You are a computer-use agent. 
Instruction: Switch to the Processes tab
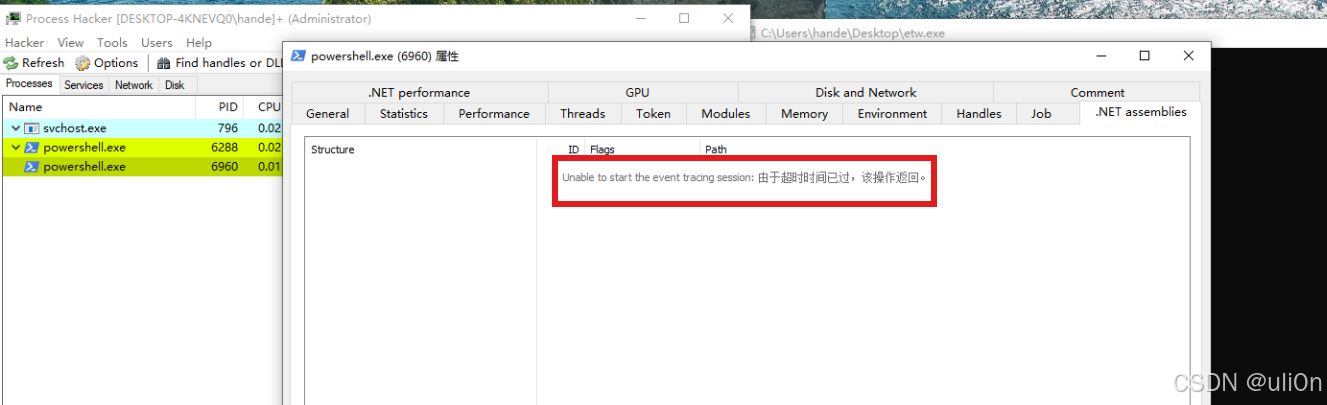coord(30,84)
